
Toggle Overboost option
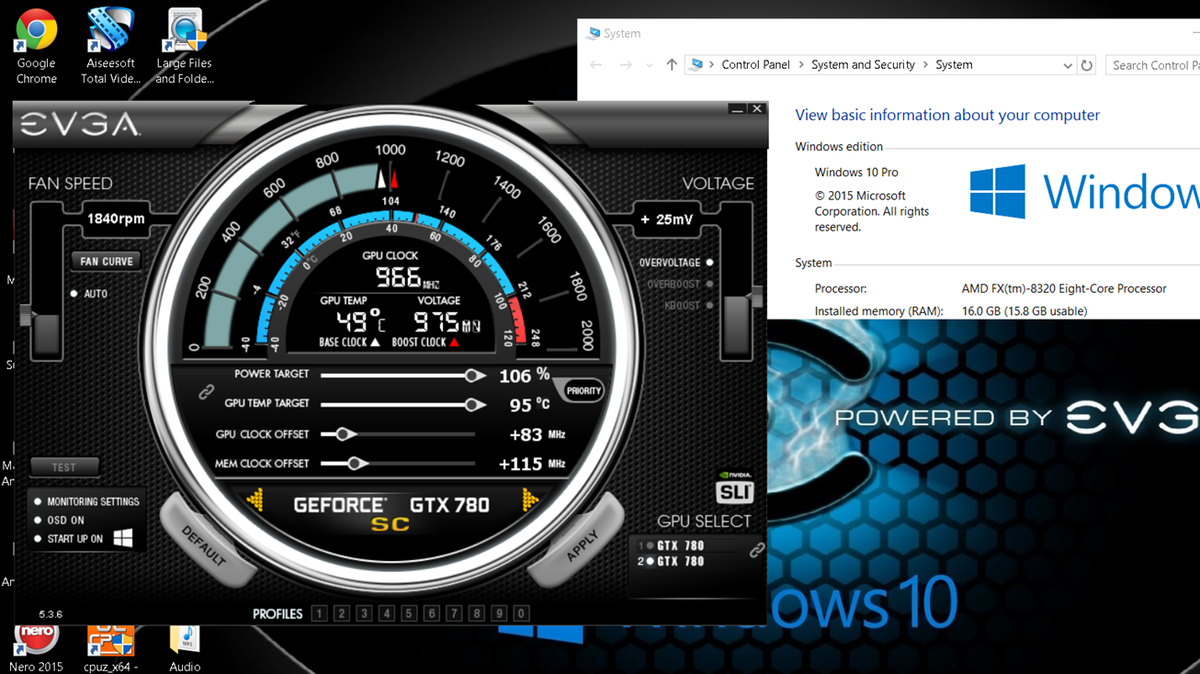(680, 284)
